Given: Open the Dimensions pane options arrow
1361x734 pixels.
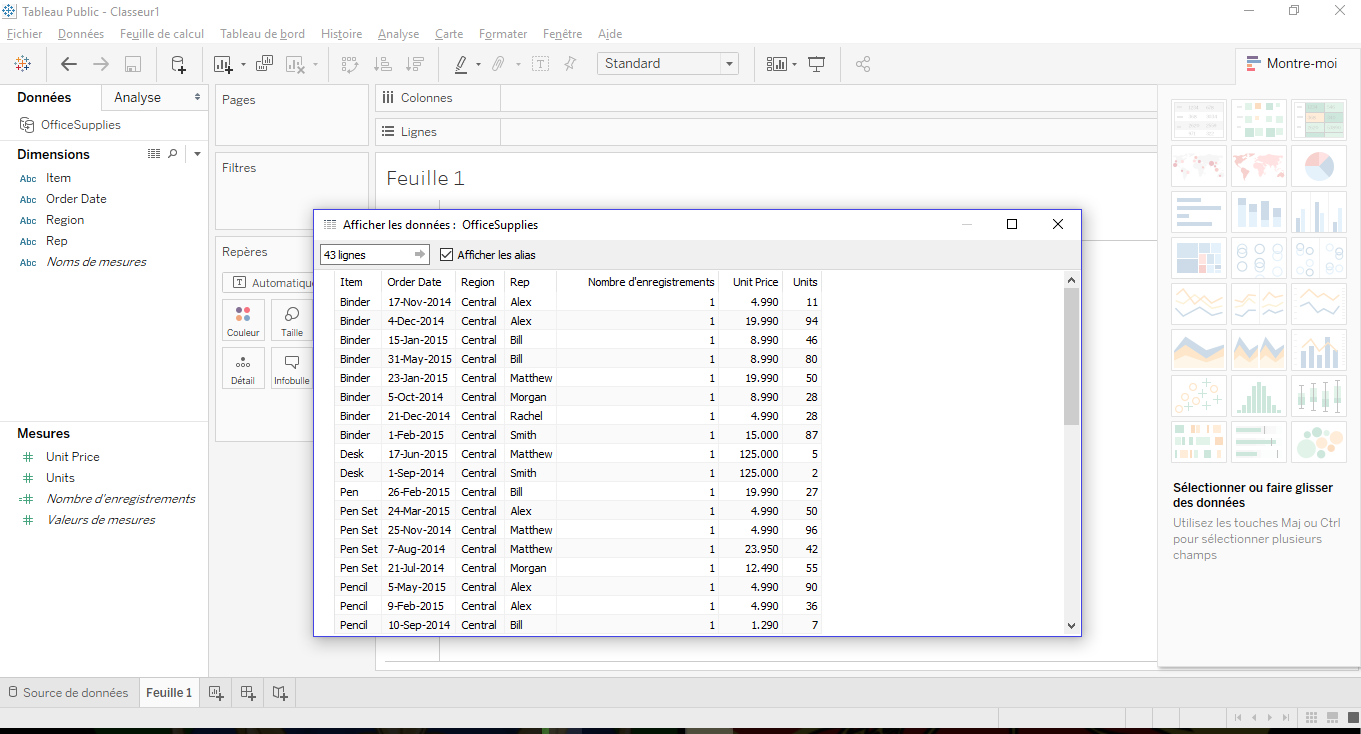Looking at the screenshot, I should (x=196, y=153).
